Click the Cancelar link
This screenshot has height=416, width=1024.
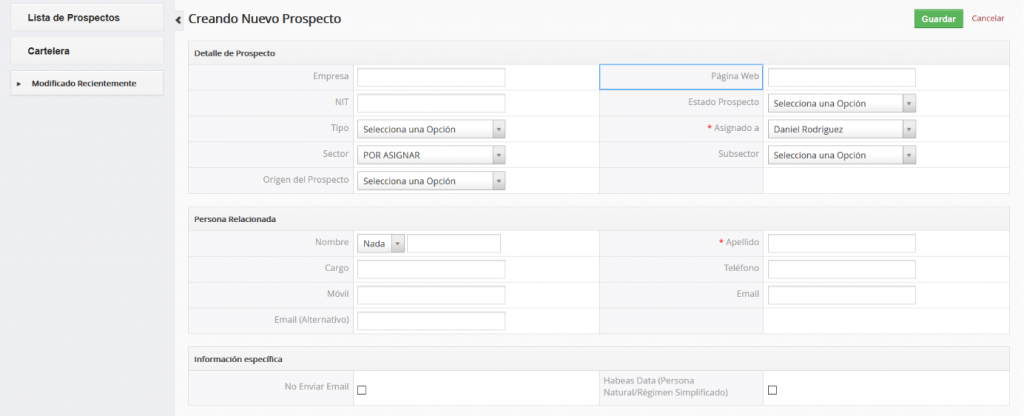tap(987, 19)
